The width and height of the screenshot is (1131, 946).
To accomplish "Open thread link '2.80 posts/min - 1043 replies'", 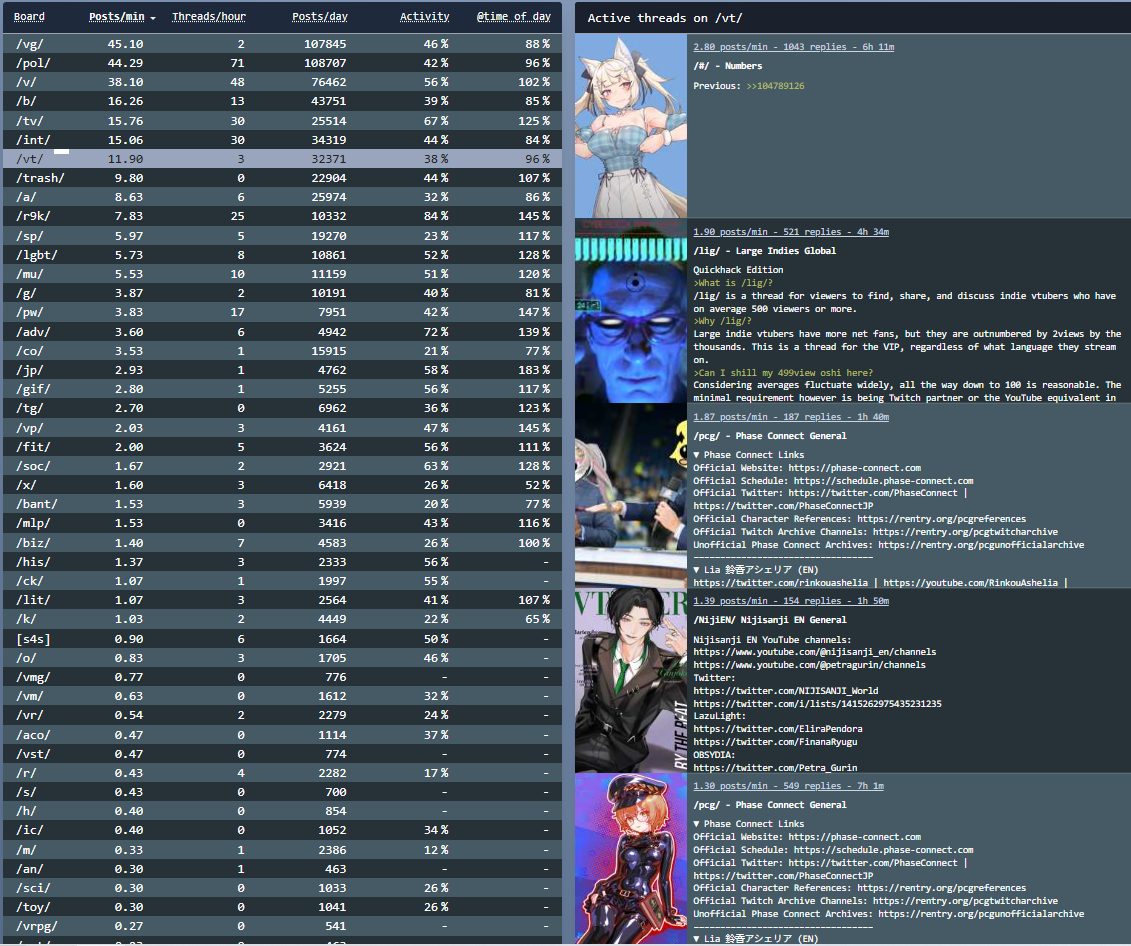I will tap(793, 47).
